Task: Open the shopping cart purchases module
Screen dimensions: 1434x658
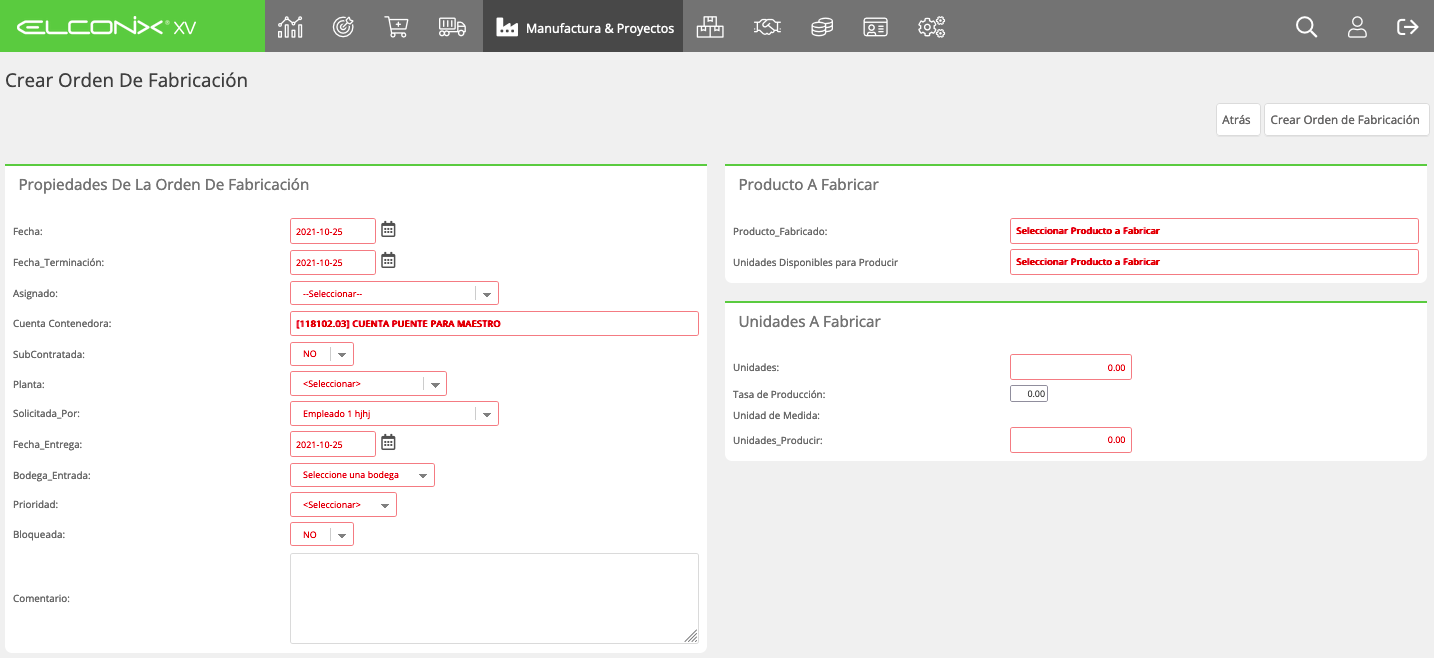Action: pyautogui.click(x=397, y=27)
